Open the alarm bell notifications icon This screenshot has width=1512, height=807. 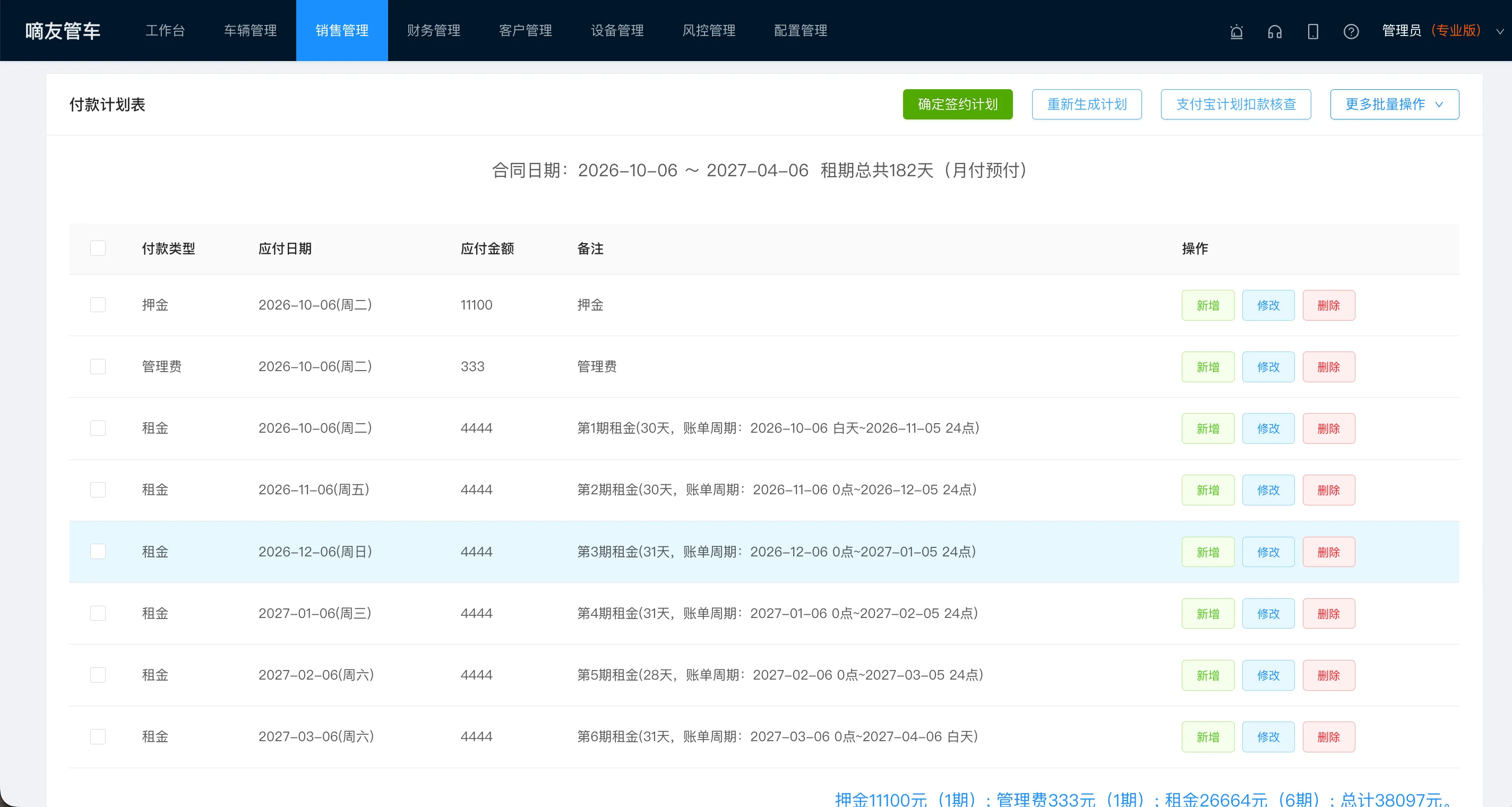(1236, 31)
